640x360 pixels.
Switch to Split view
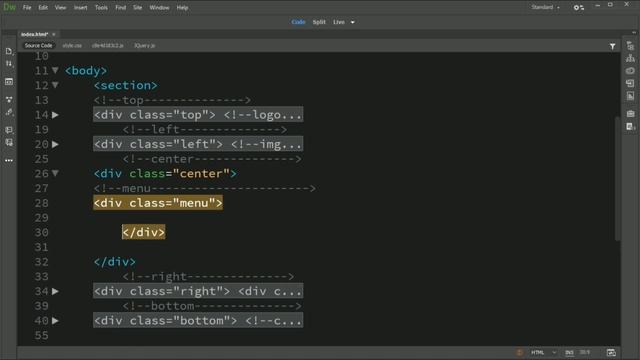(x=319, y=22)
